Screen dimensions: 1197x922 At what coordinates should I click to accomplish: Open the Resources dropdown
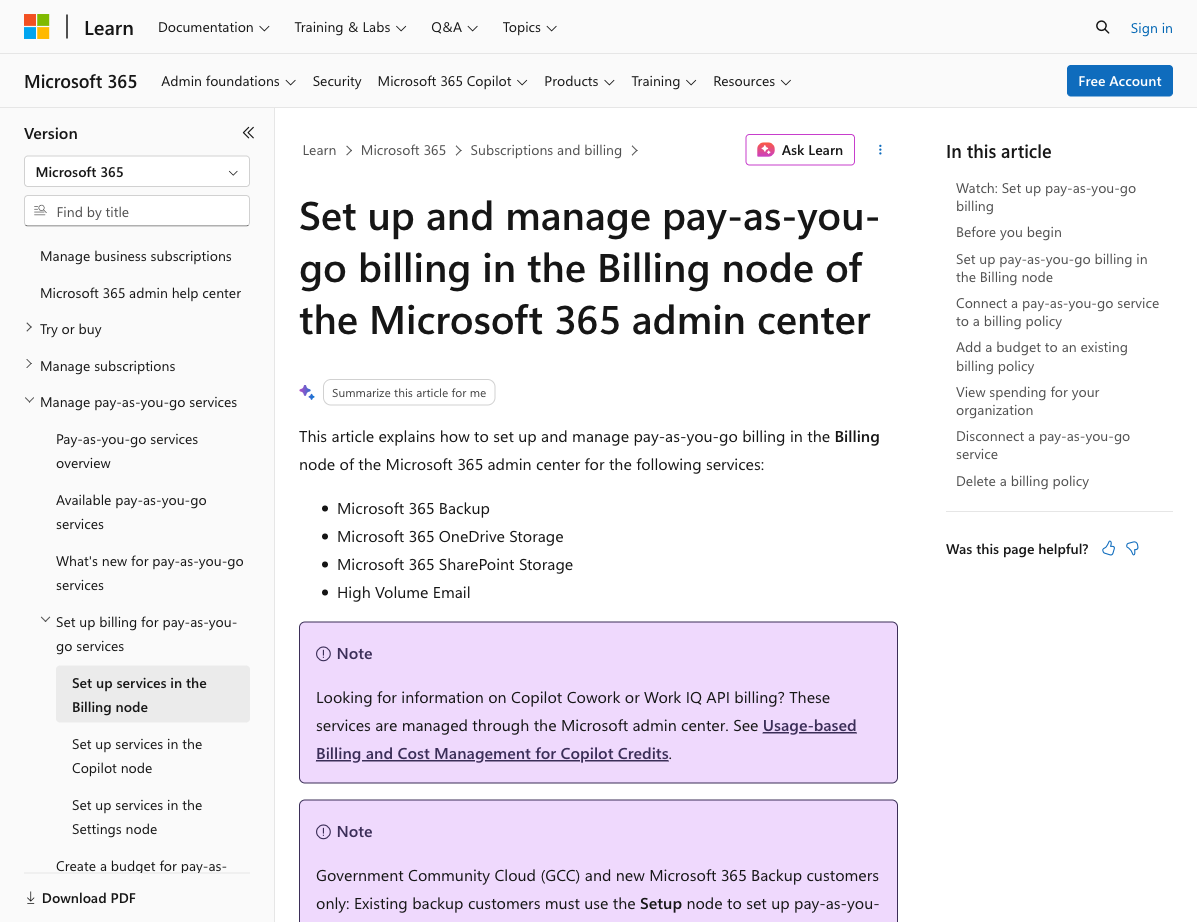point(752,82)
